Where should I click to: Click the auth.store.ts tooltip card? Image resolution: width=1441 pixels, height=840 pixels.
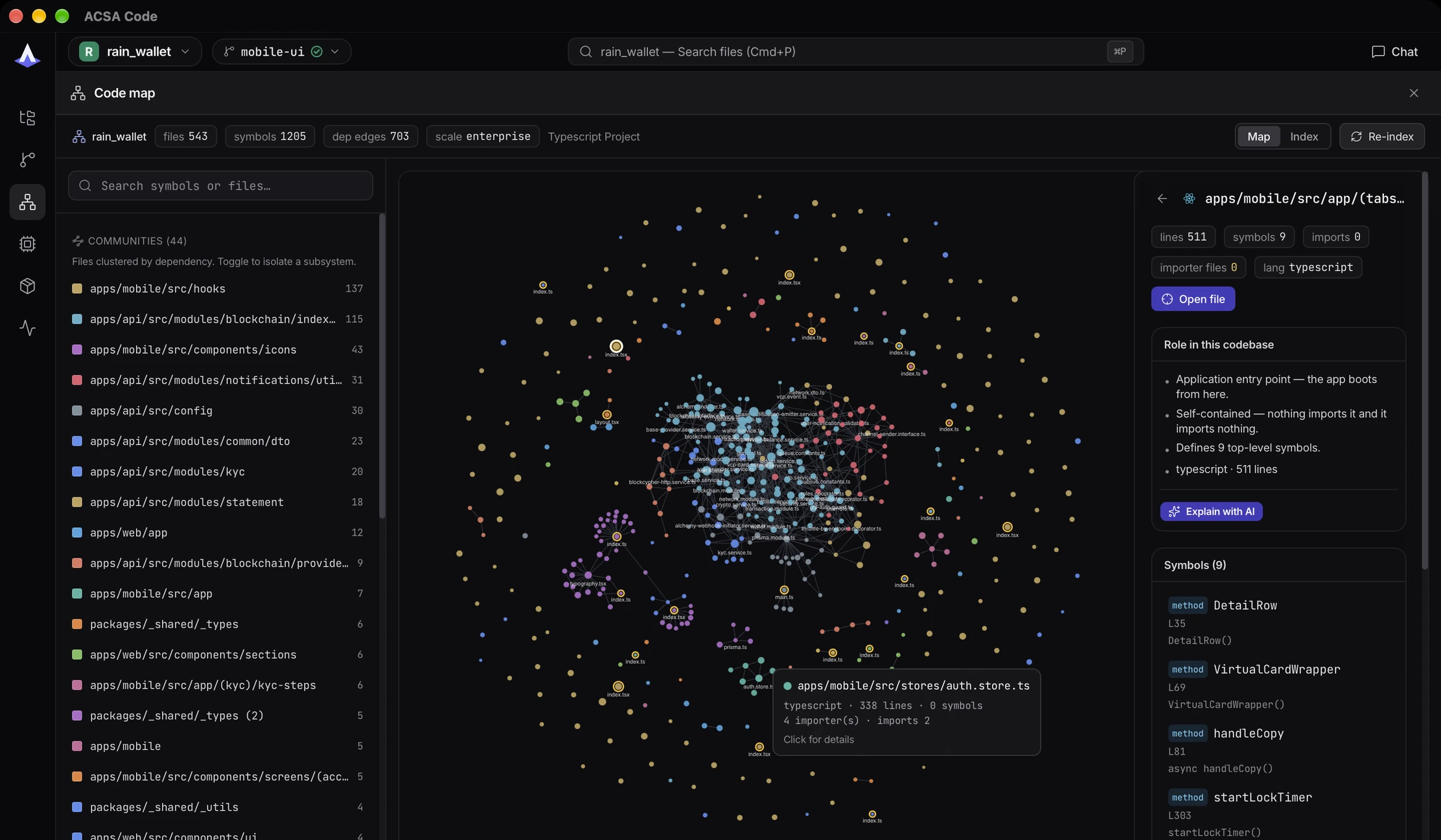tap(906, 712)
